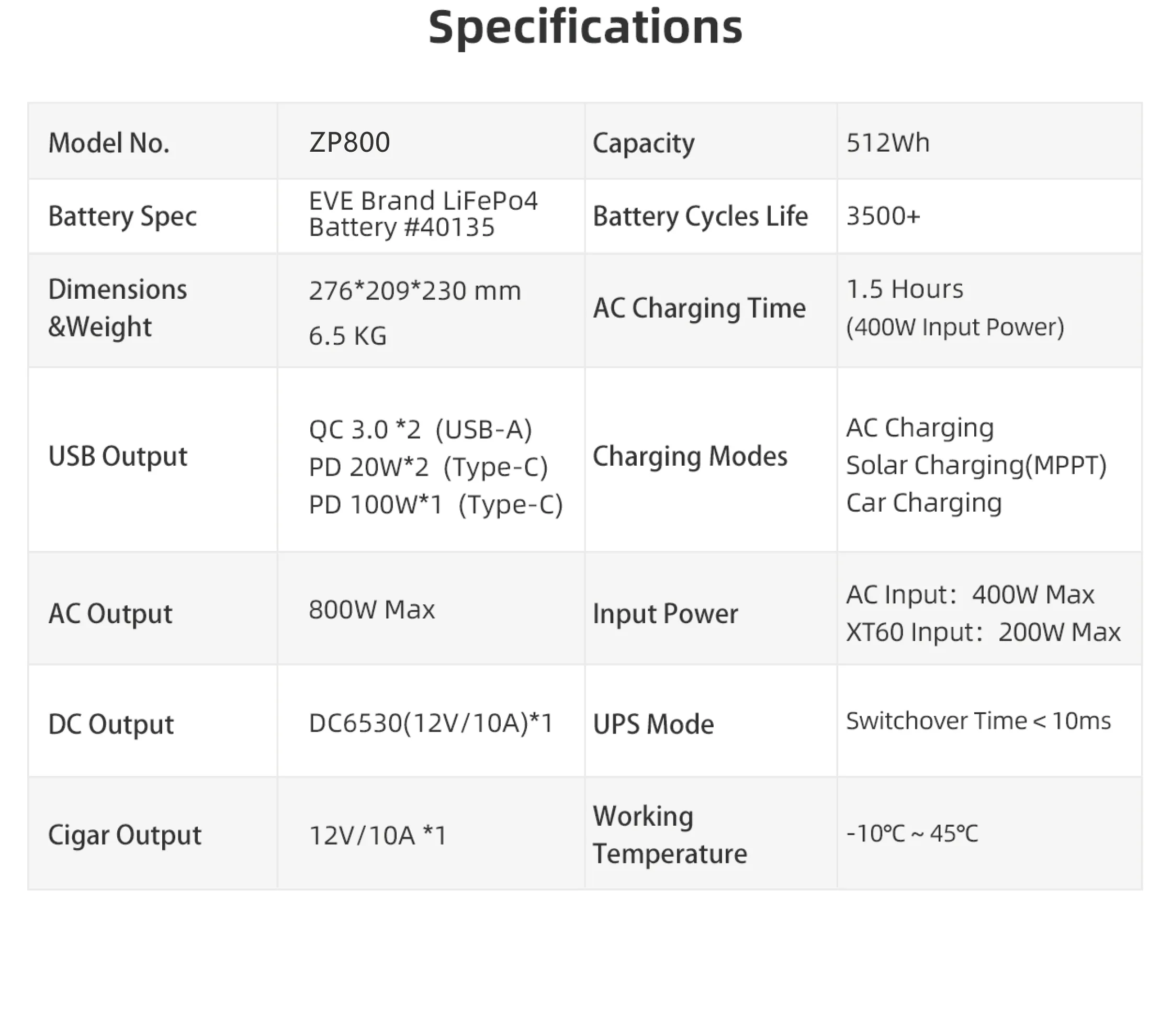This screenshot has width=1172, height=1036.
Task: Click the Dimensions & Weight label
Action: point(117,308)
